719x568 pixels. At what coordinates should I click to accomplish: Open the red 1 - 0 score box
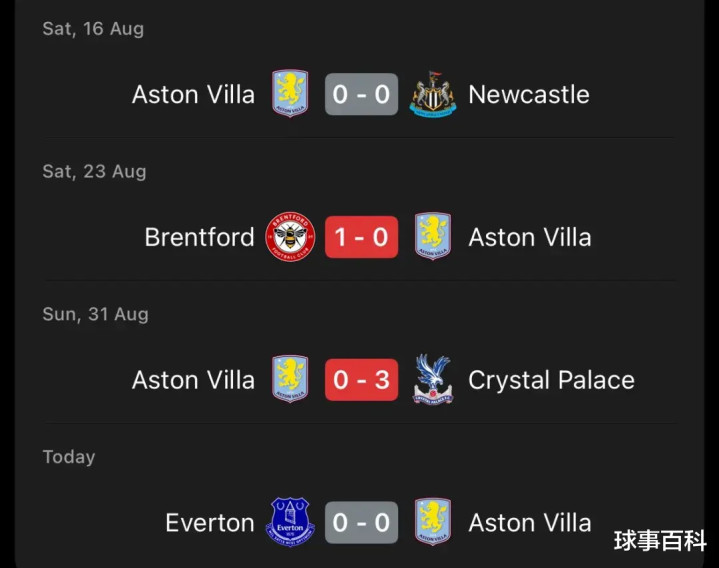click(361, 238)
